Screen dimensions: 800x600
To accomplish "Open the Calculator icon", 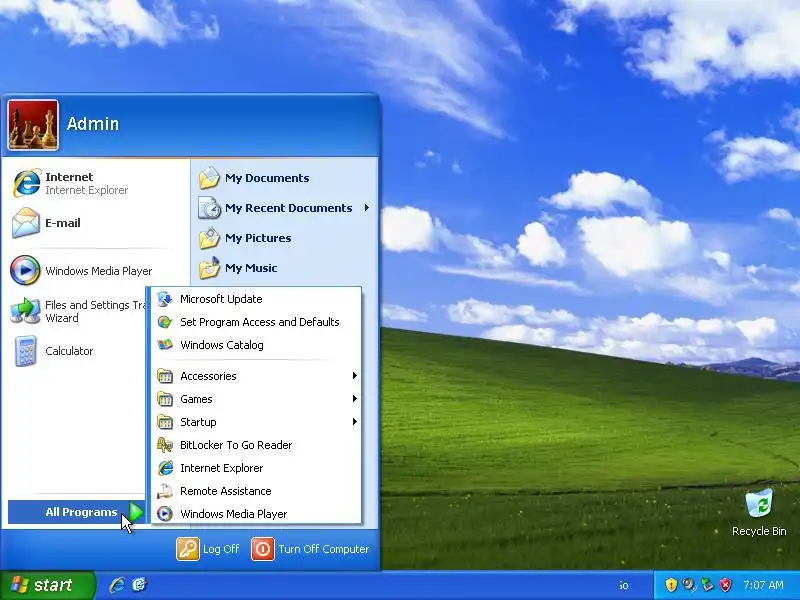I will pyautogui.click(x=26, y=351).
